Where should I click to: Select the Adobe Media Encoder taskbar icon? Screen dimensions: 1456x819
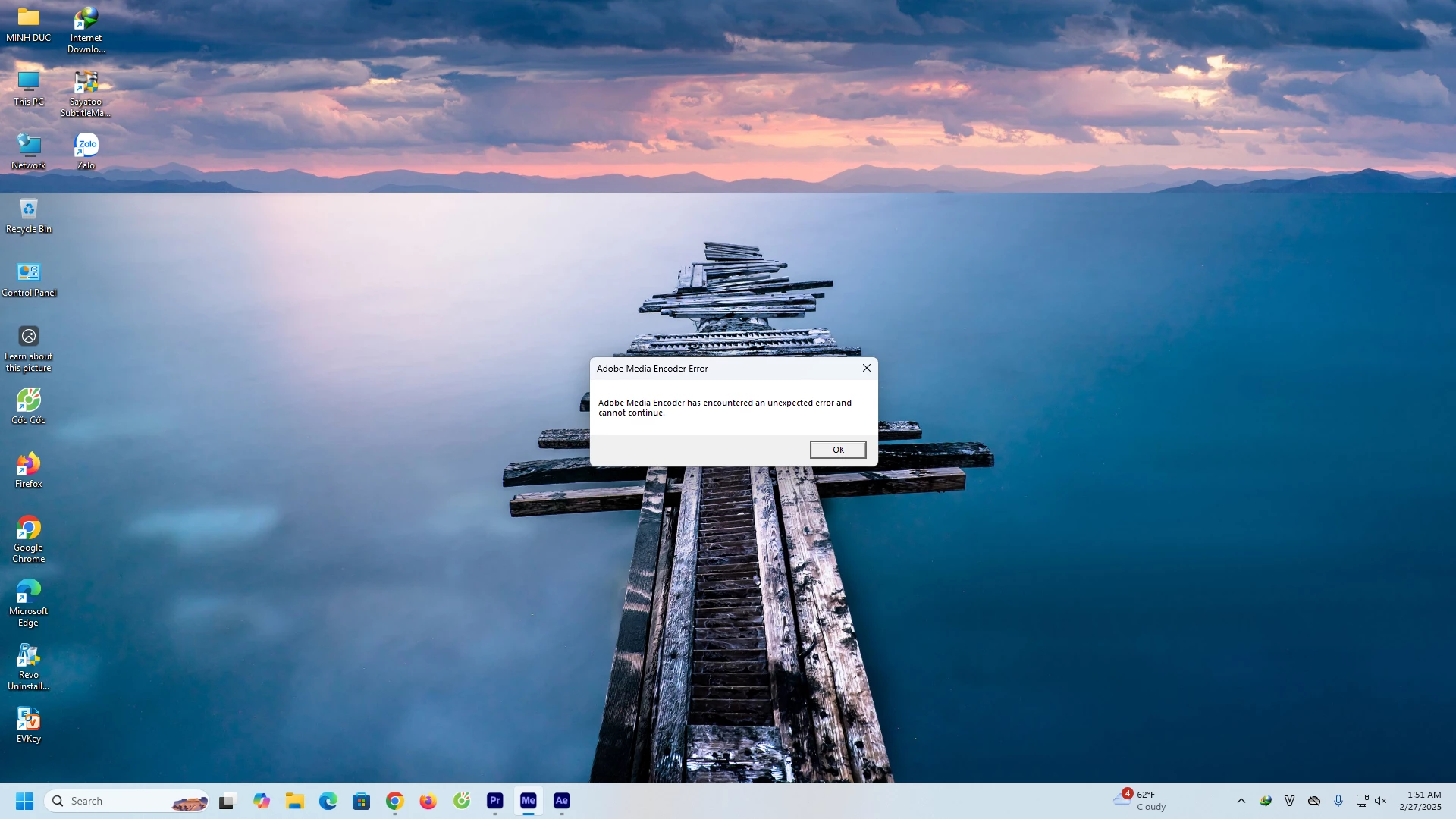[529, 801]
